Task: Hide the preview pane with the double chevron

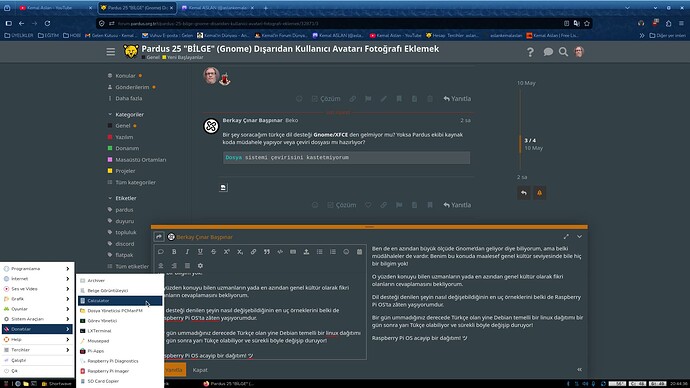Action: [x=580, y=370]
